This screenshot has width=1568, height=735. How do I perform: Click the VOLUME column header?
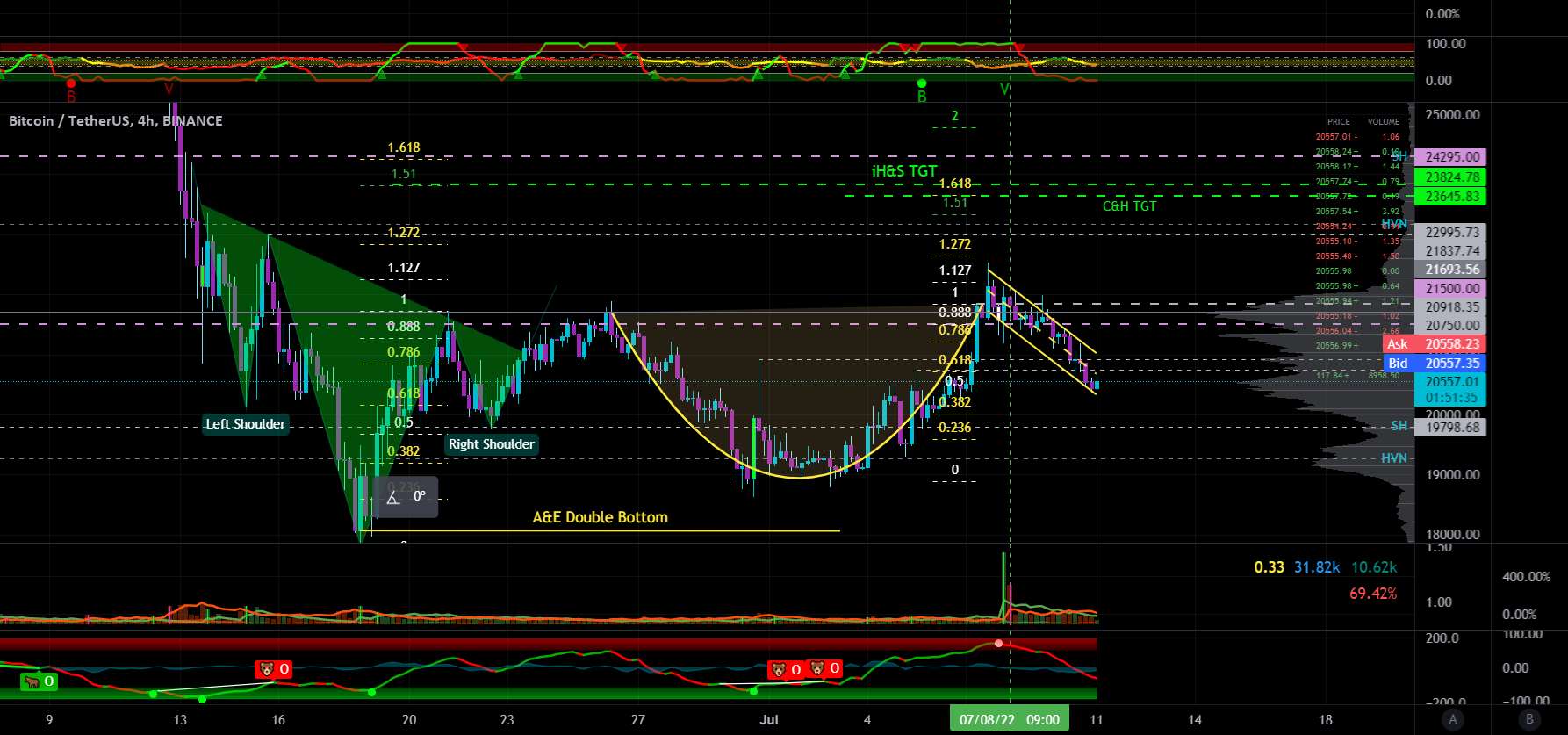click(x=1384, y=121)
